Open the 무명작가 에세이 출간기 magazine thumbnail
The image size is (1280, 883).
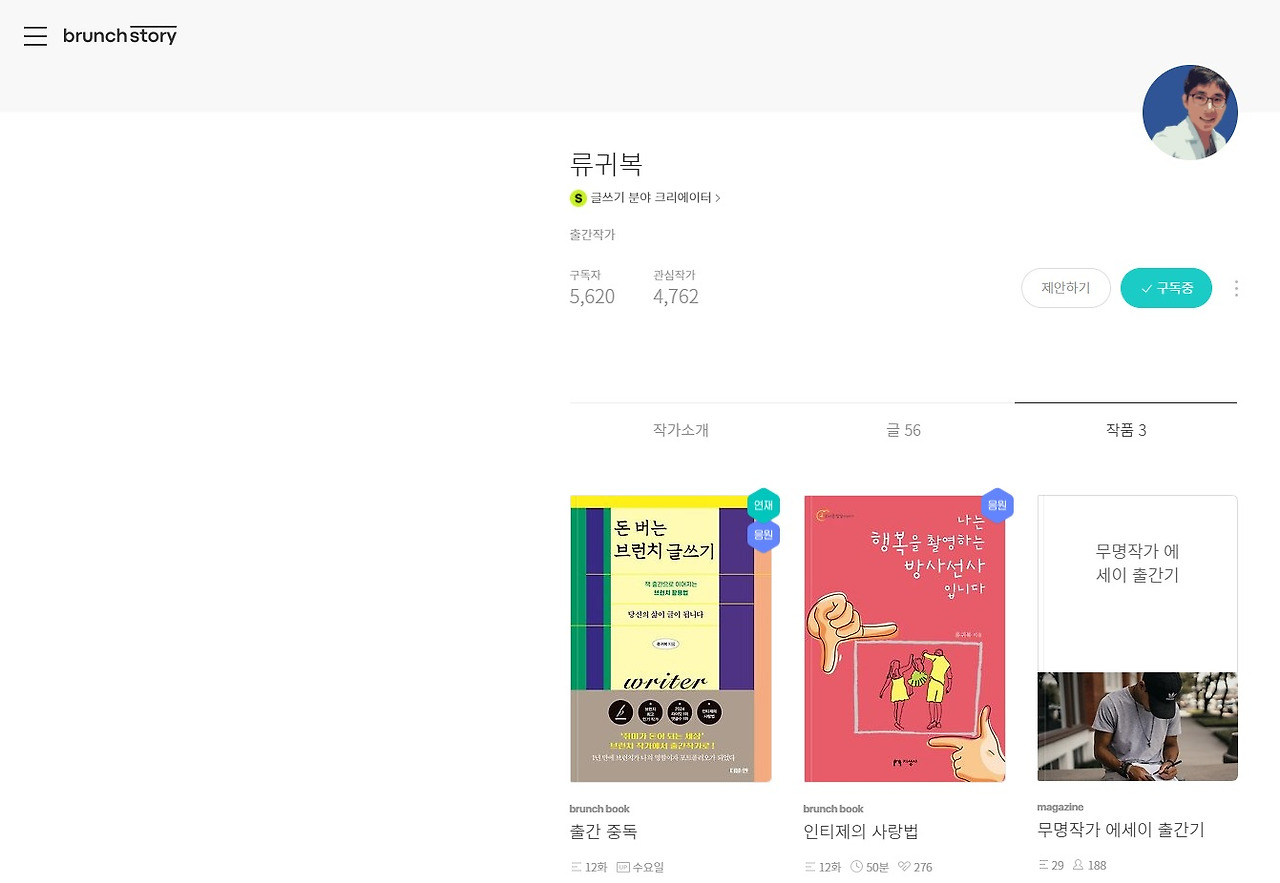(x=1138, y=638)
